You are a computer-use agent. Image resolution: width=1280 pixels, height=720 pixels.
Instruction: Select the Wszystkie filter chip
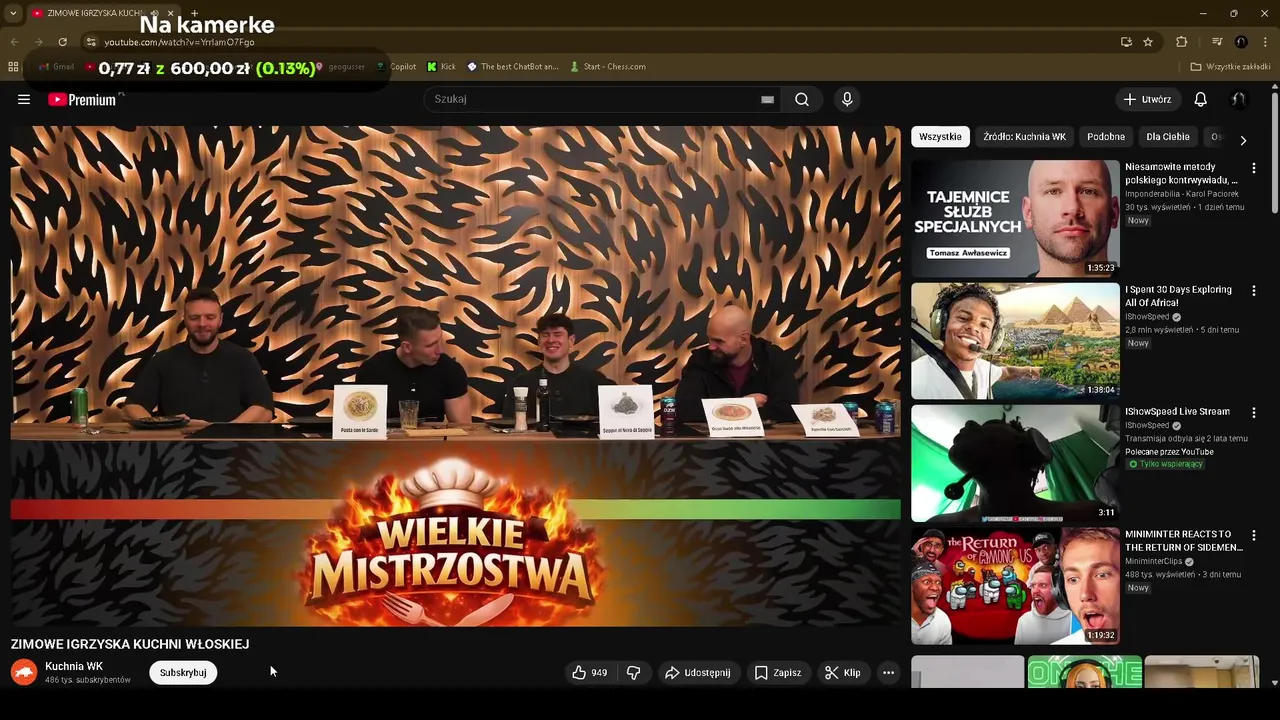[940, 137]
